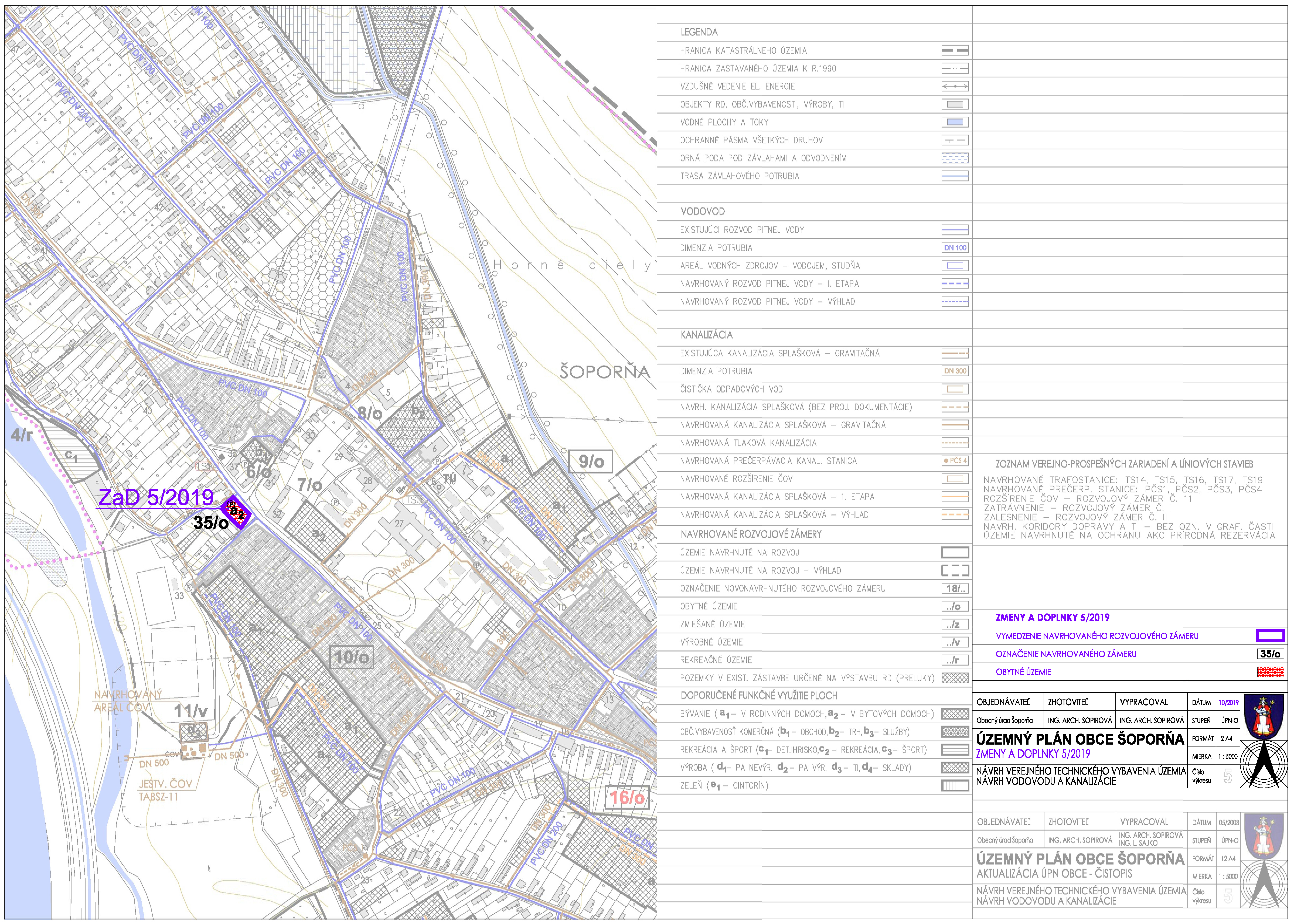1294x924 pixels.
Task: Click the 10/o boxed zone label
Action: click(x=352, y=657)
